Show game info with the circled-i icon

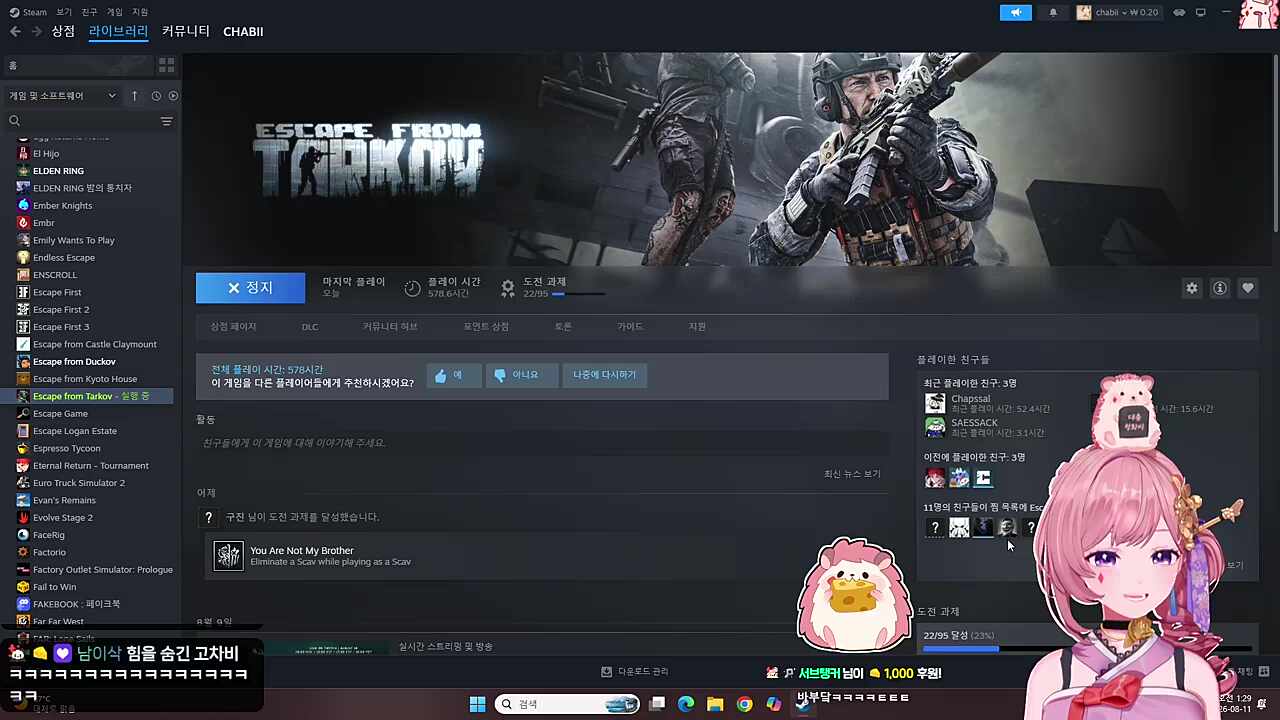click(x=1220, y=288)
